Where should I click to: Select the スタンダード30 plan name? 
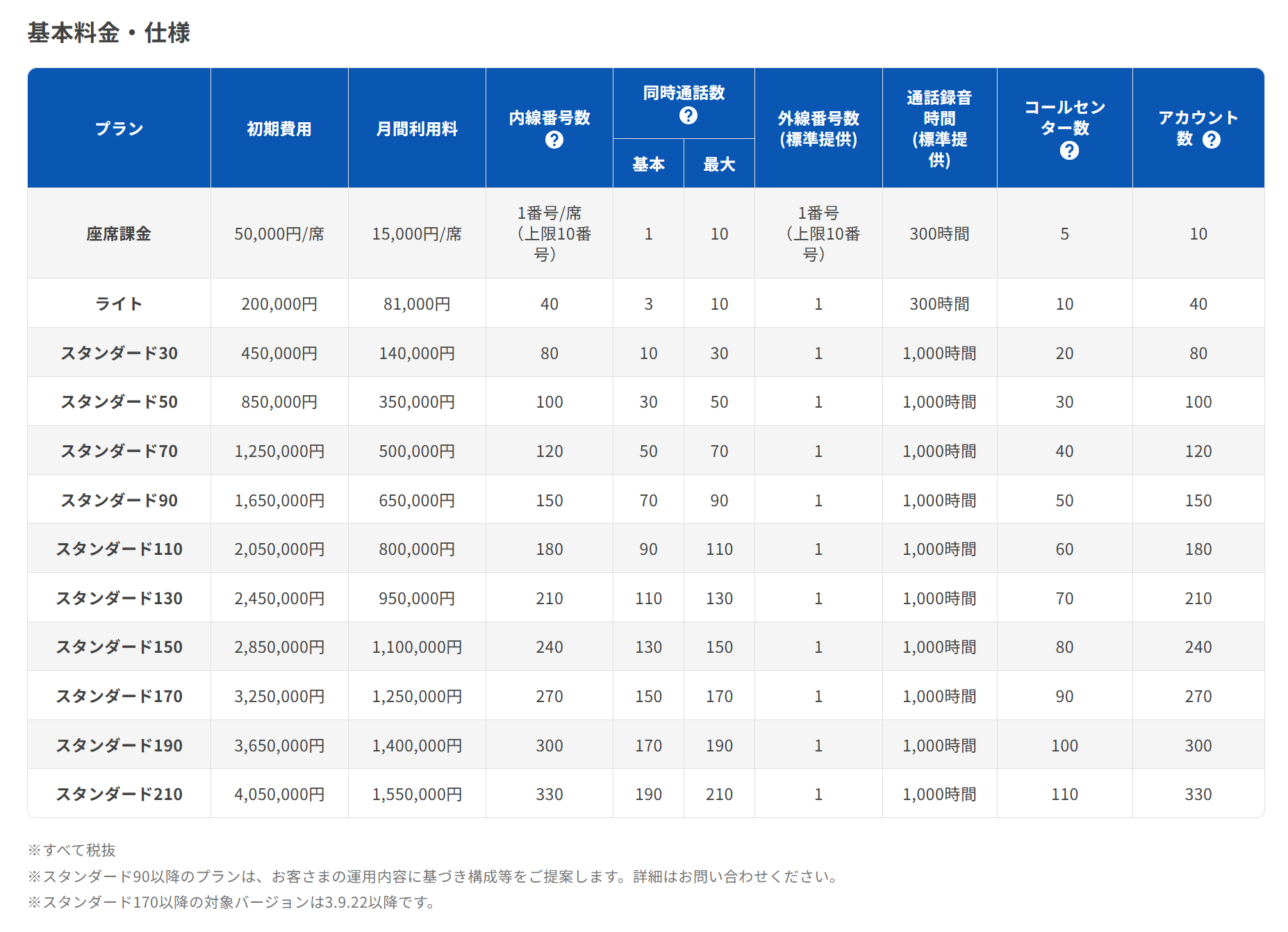tap(119, 353)
